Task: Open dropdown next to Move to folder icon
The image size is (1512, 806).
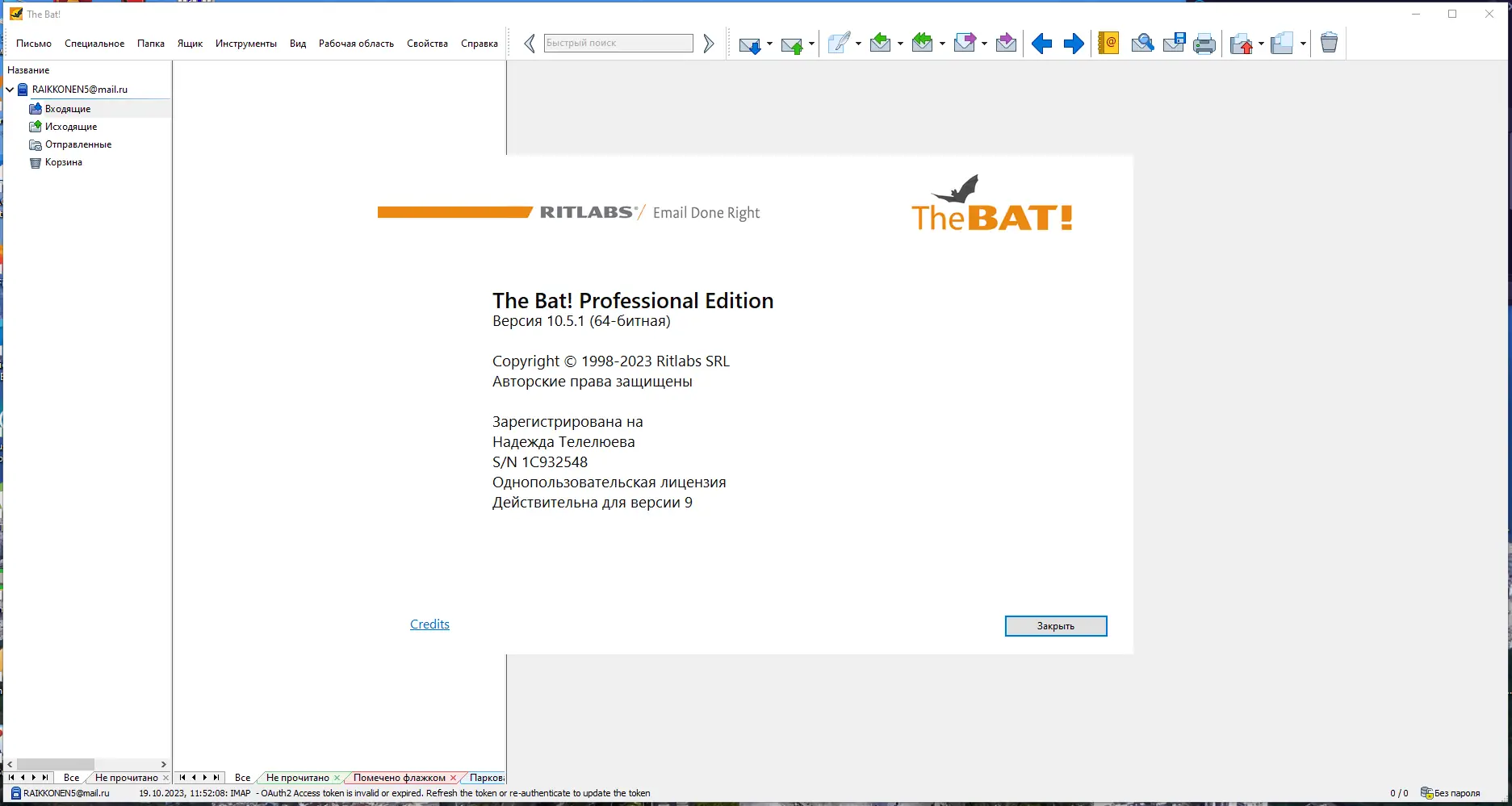Action: 1261,44
